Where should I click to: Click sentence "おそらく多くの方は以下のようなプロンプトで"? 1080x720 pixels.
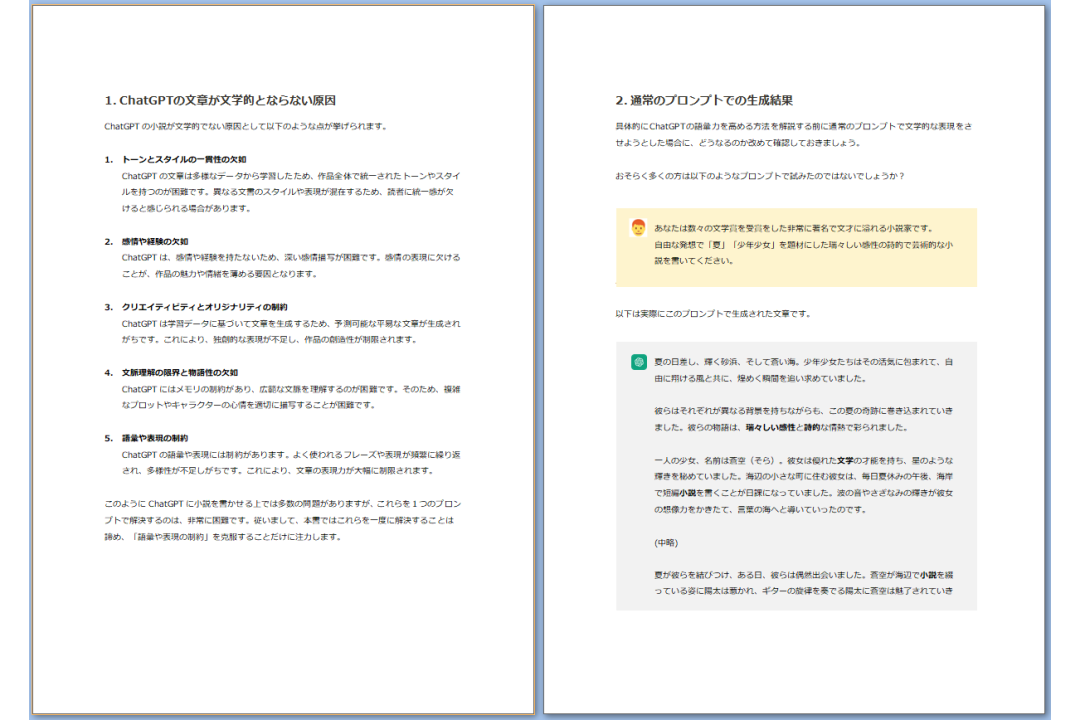(760, 176)
